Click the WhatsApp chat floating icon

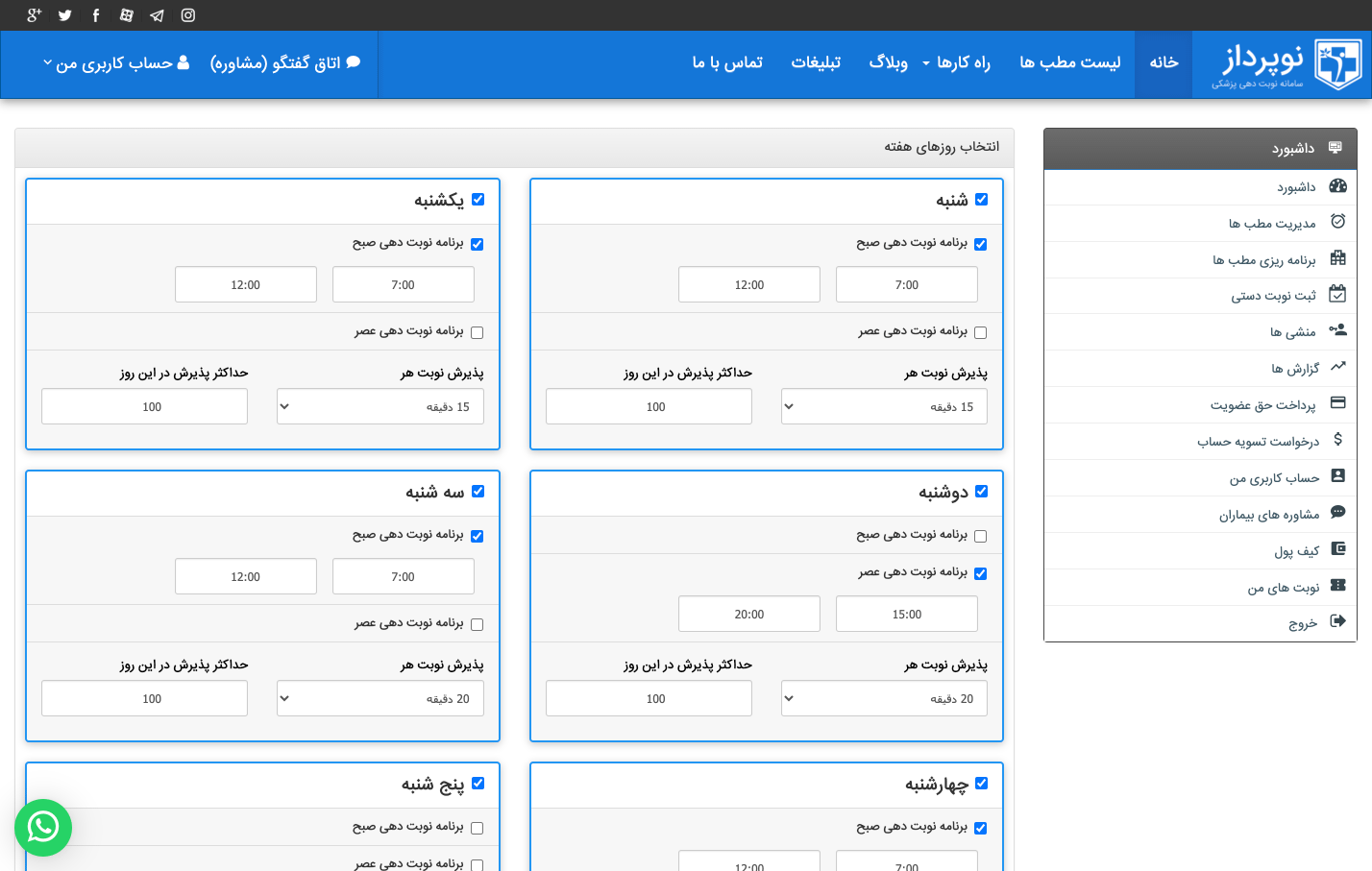click(x=43, y=827)
